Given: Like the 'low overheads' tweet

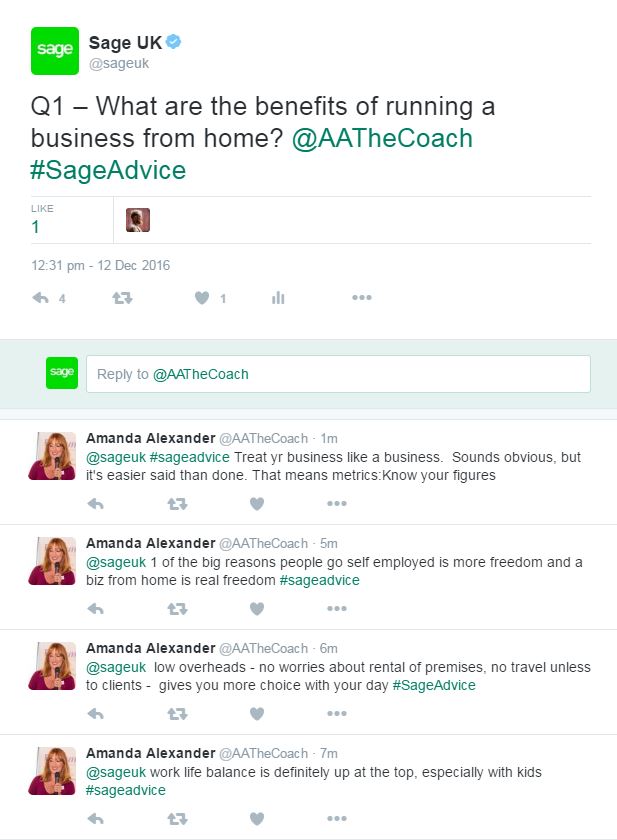Looking at the screenshot, I should pyautogui.click(x=257, y=713).
